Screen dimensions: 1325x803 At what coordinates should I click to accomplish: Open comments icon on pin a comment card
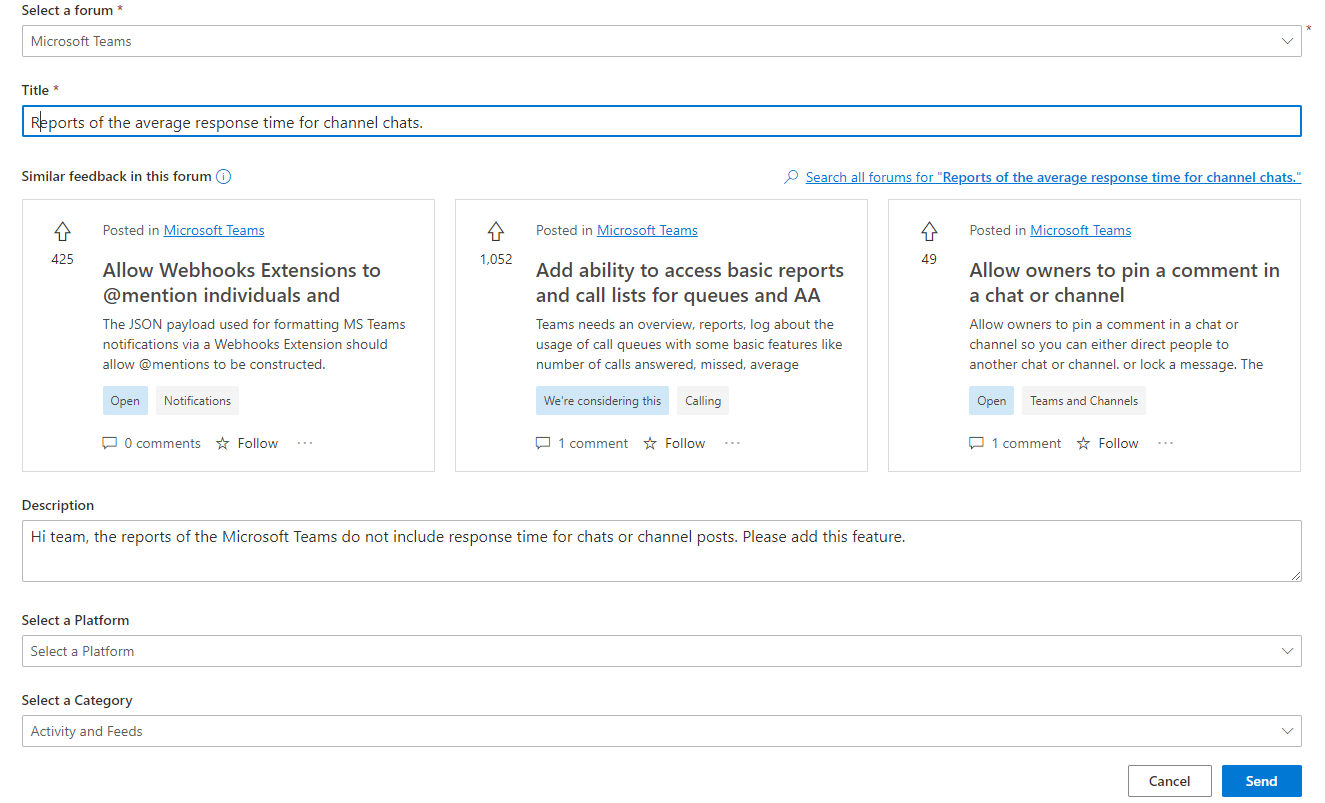point(977,443)
